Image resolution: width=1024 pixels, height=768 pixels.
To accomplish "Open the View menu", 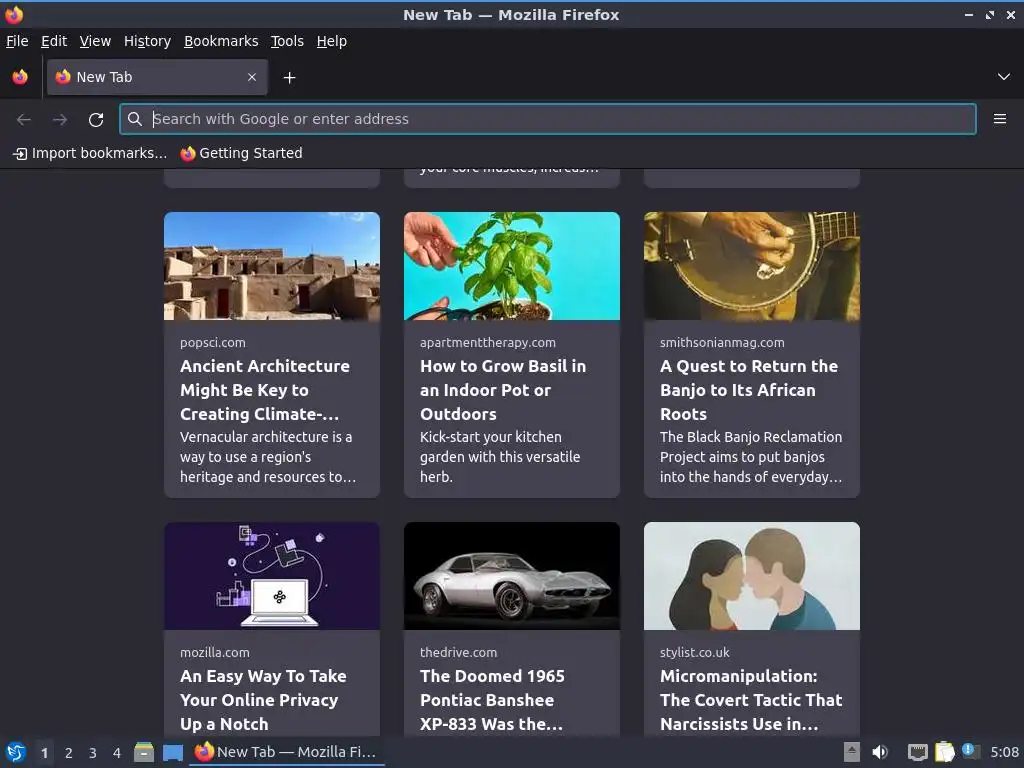I will coord(95,41).
